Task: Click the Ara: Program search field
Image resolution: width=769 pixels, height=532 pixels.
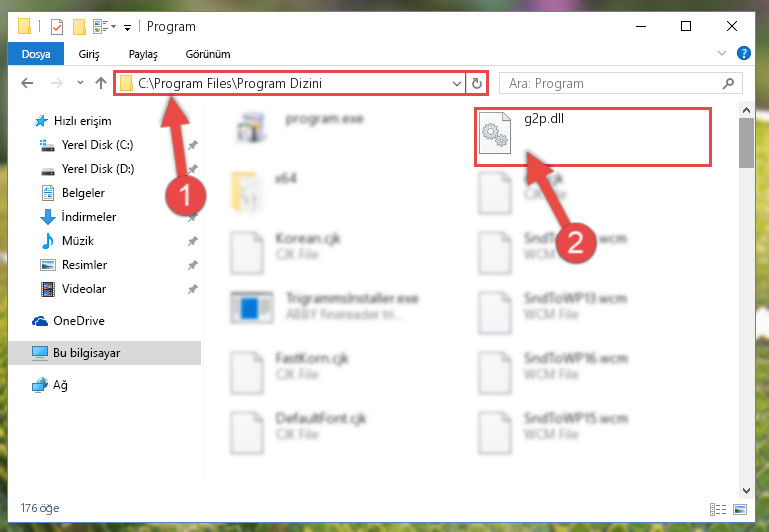Action: pyautogui.click(x=613, y=83)
